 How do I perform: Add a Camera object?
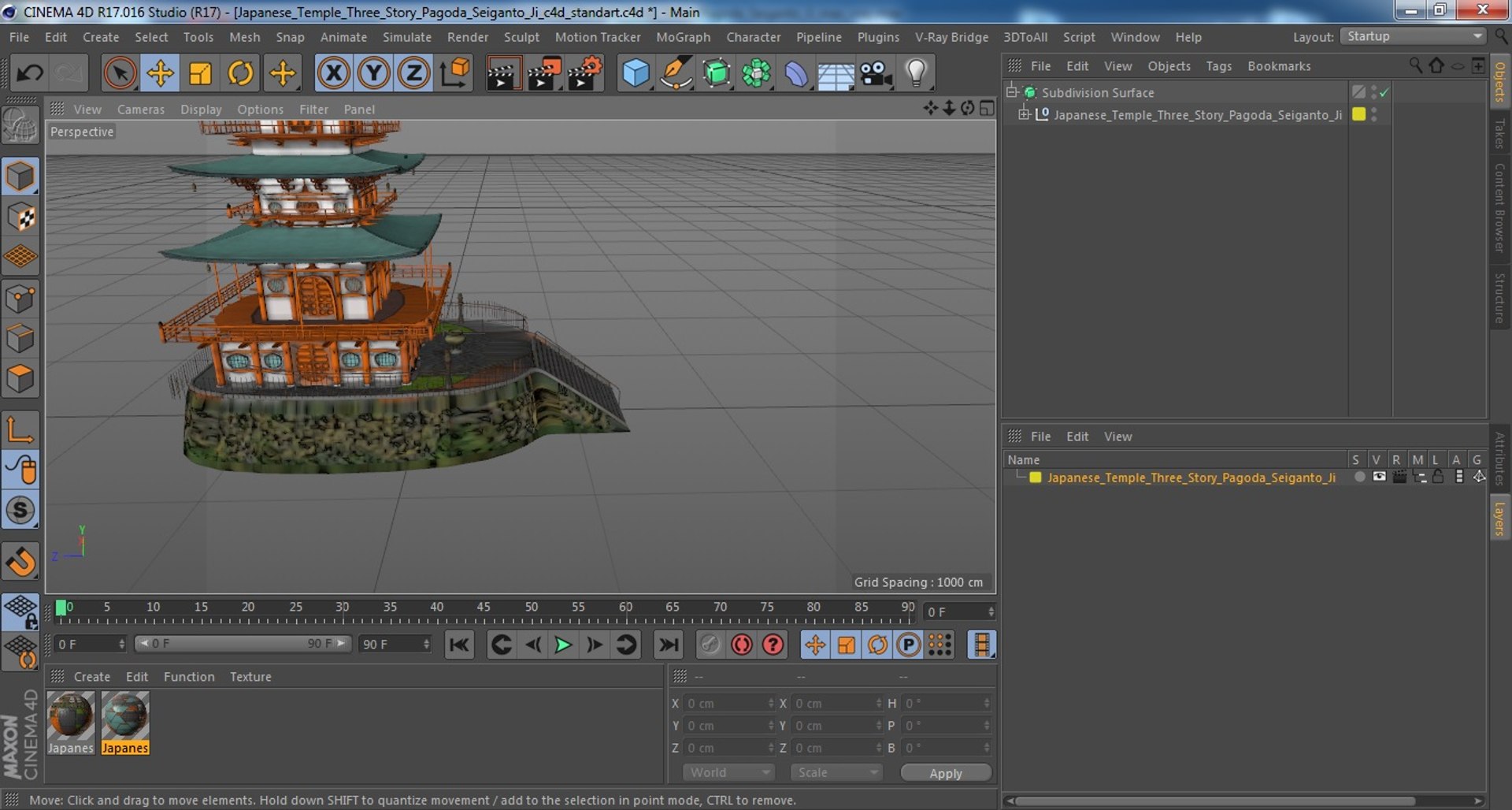[x=876, y=73]
